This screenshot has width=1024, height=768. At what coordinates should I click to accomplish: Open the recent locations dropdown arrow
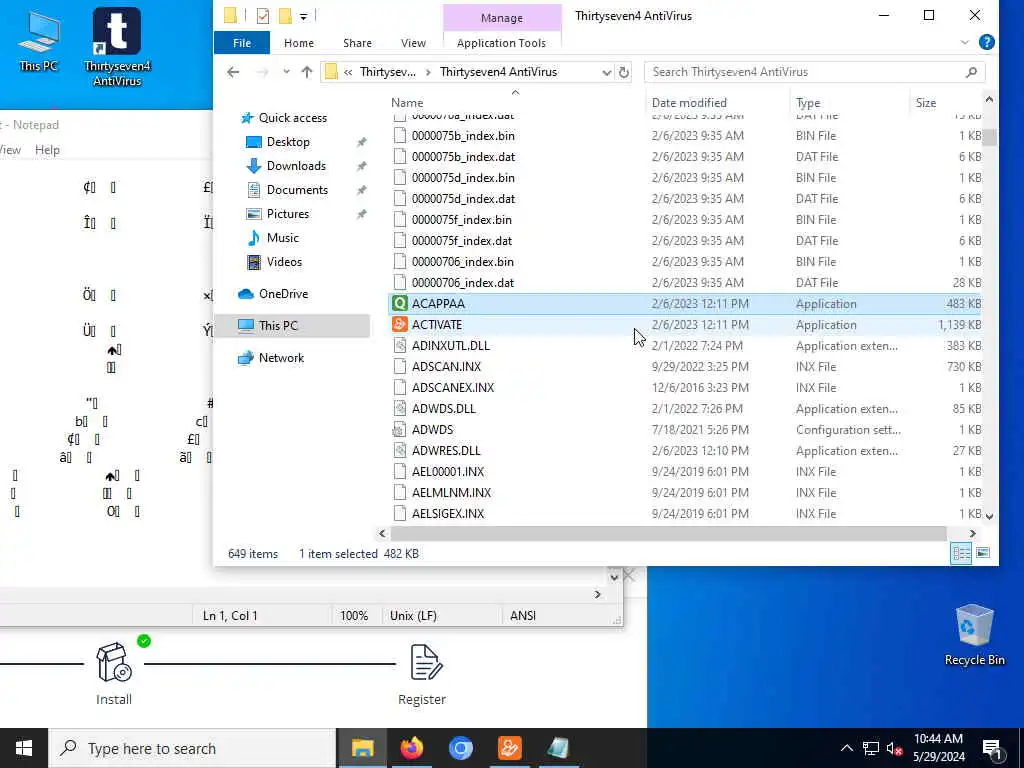tap(286, 72)
